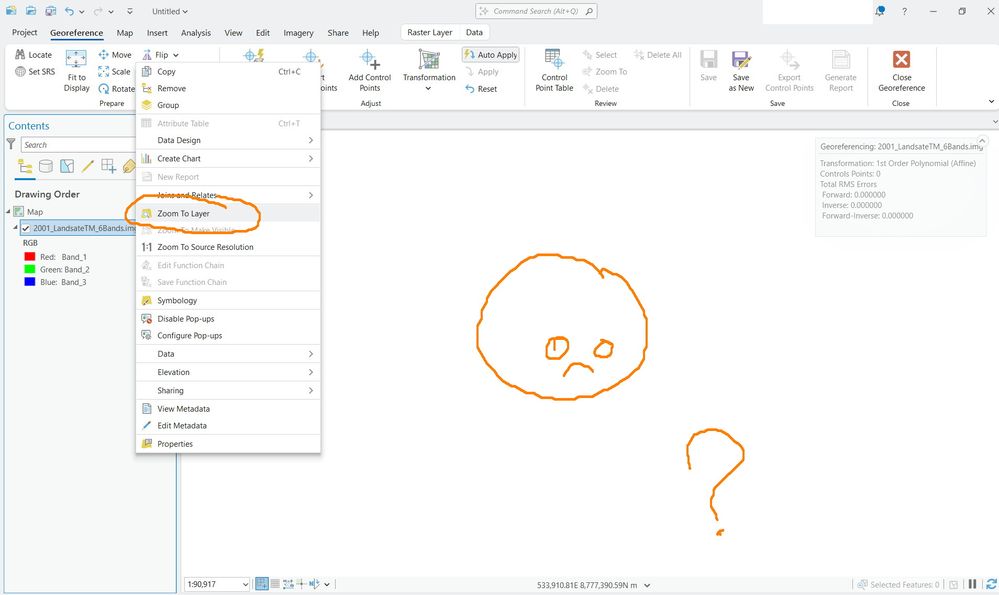
Task: Click the Close Georeference button
Action: click(x=902, y=71)
